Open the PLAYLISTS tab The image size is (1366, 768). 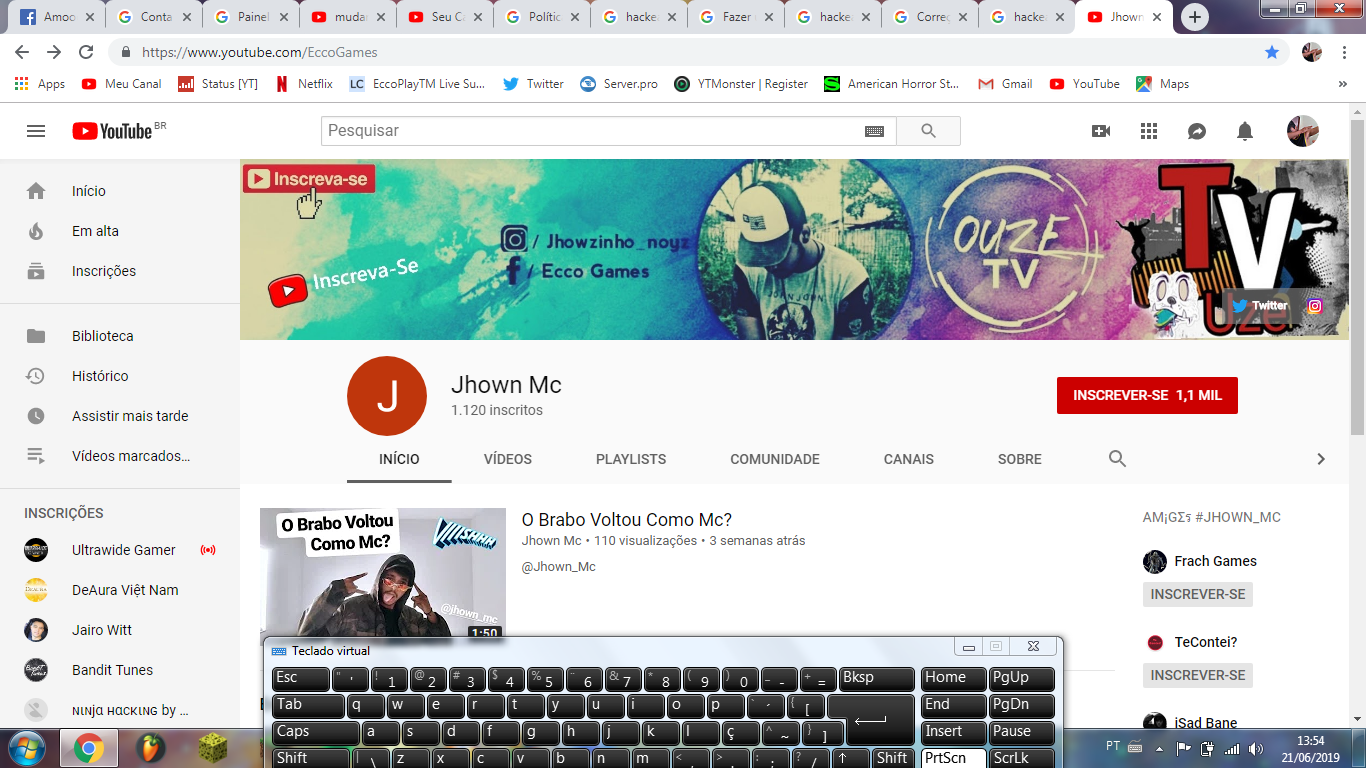(631, 459)
